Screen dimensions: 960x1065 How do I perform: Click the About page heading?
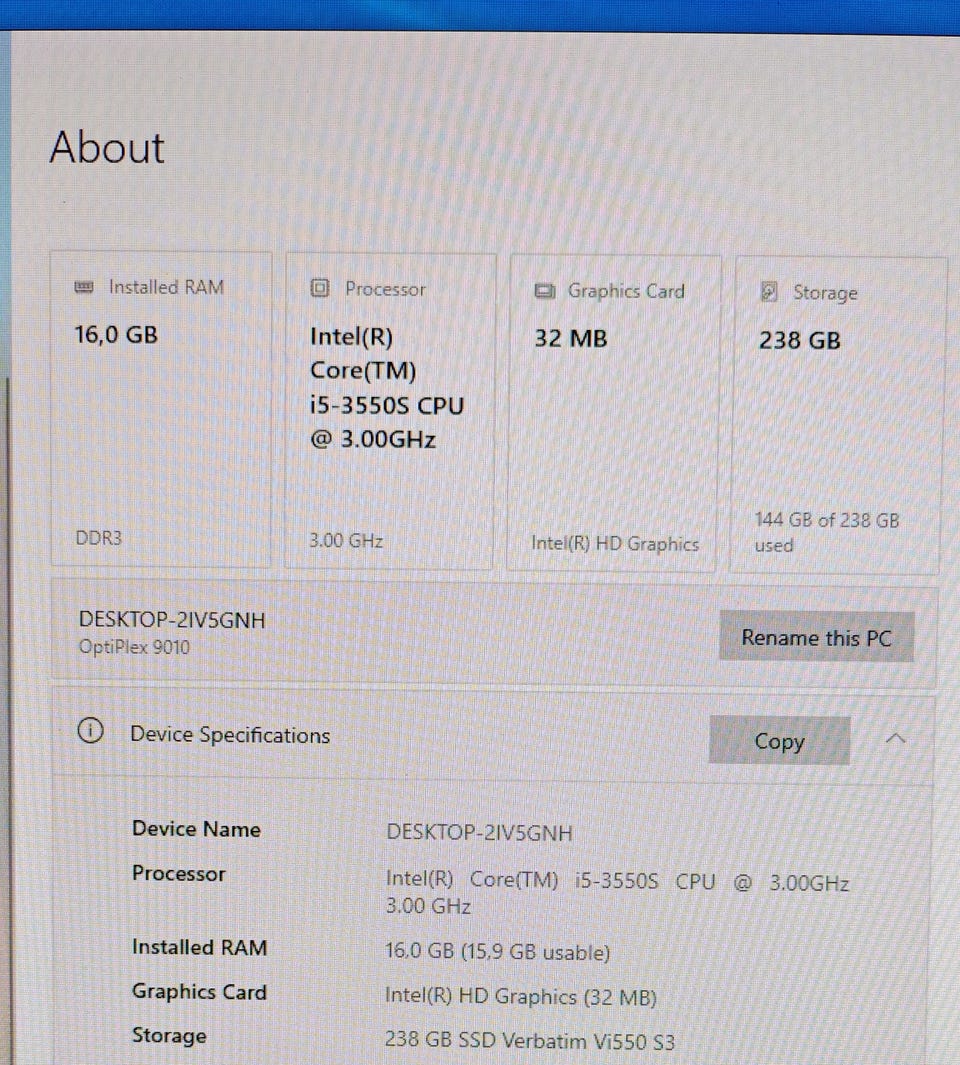pyautogui.click(x=107, y=147)
